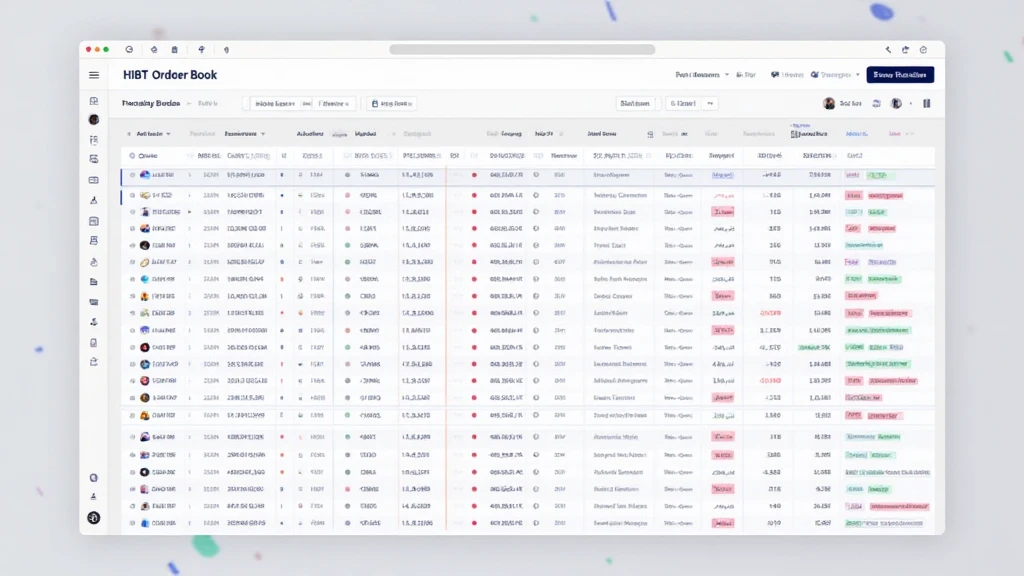Viewport: 1024px width, 576px height.
Task: Click the browser address bar
Action: (522, 49)
